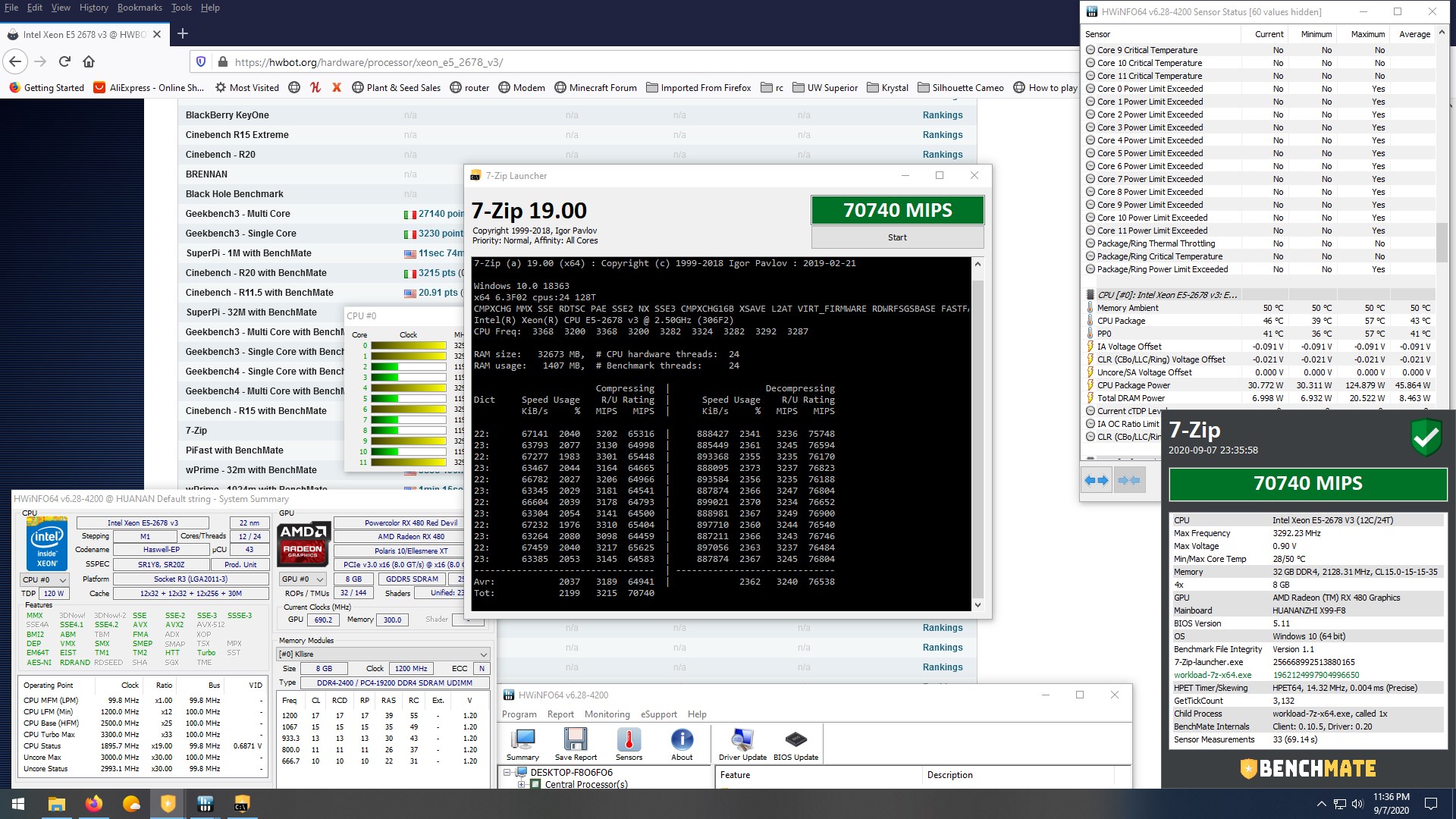Open the Bookmarks menu
The image size is (1456, 819).
click(x=140, y=8)
